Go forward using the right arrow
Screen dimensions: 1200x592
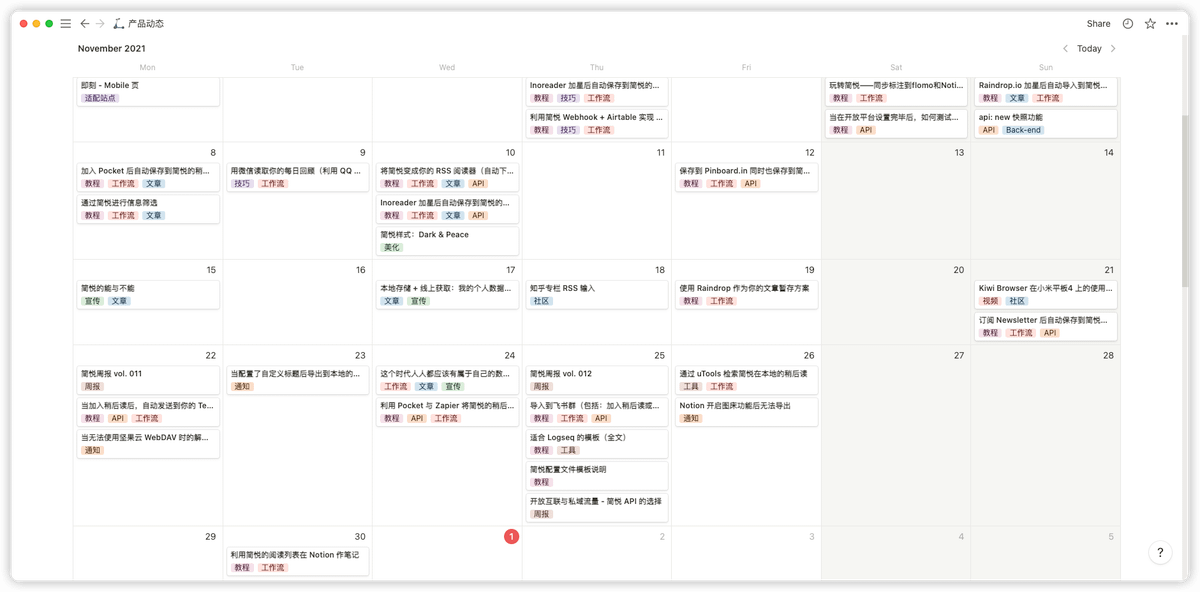(x=100, y=23)
